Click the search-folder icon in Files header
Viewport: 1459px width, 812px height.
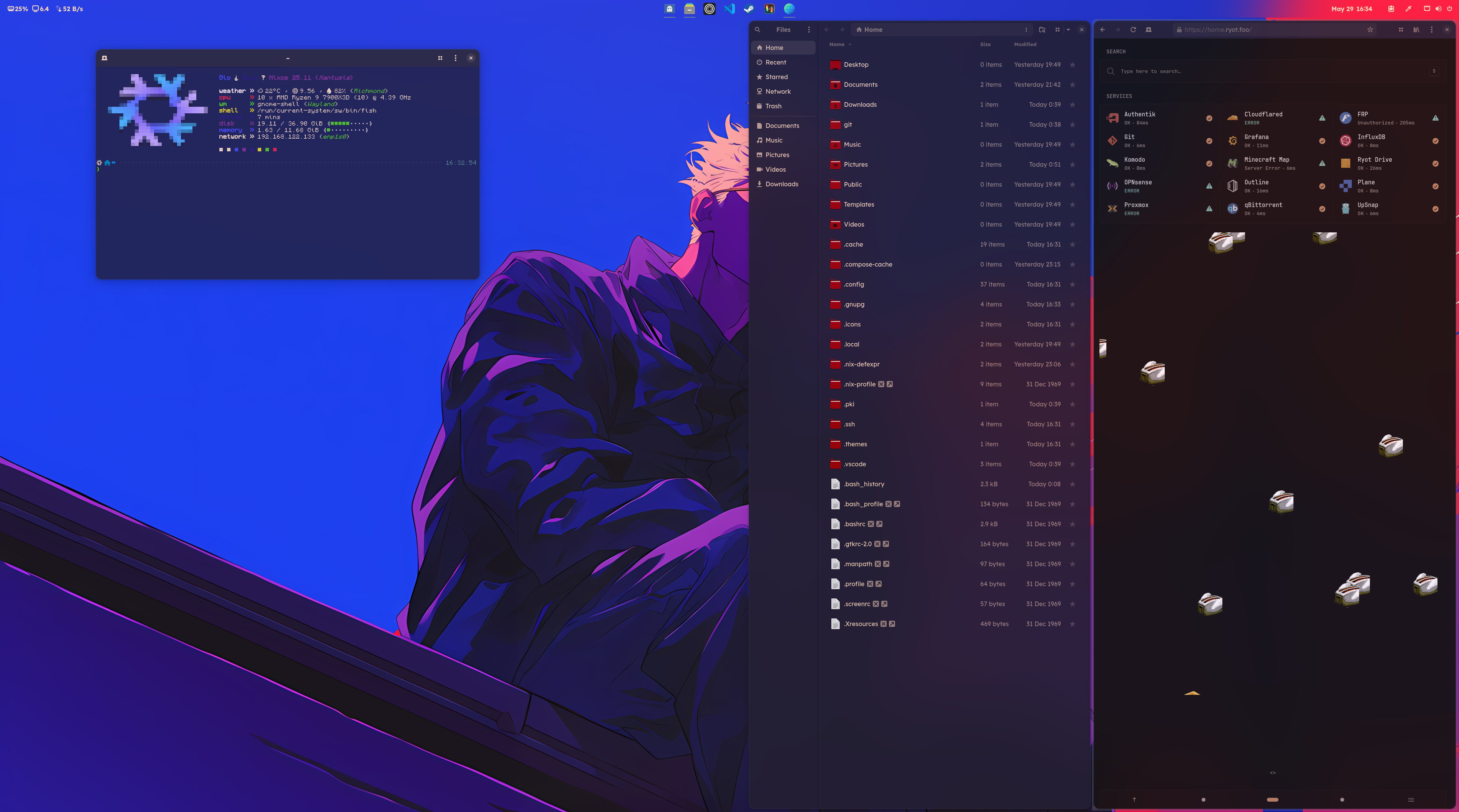click(x=1042, y=30)
